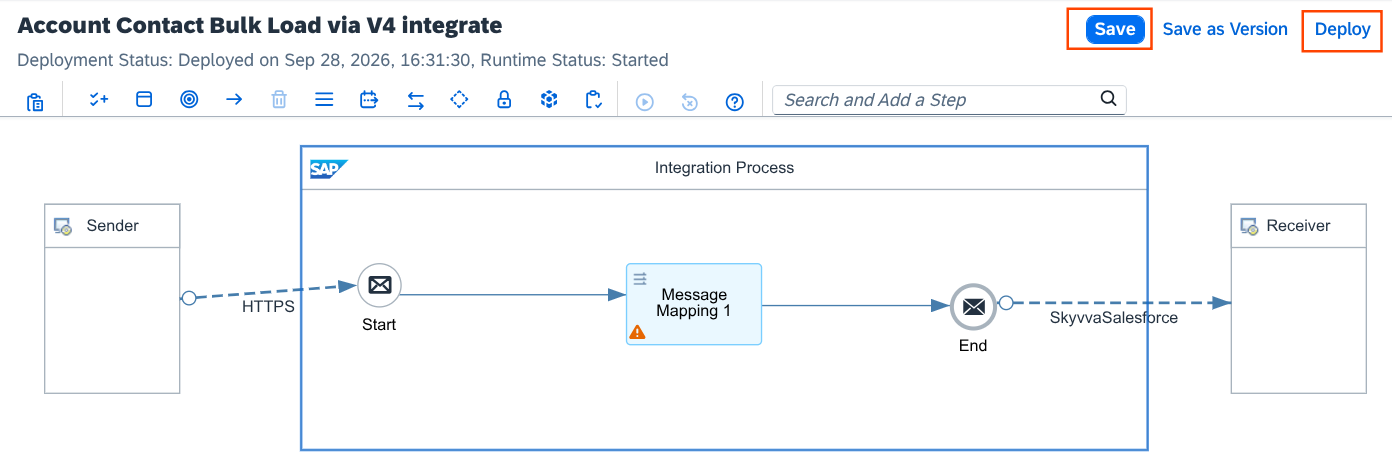Open help via question mark icon
This screenshot has height=470, width=1392.
735,101
